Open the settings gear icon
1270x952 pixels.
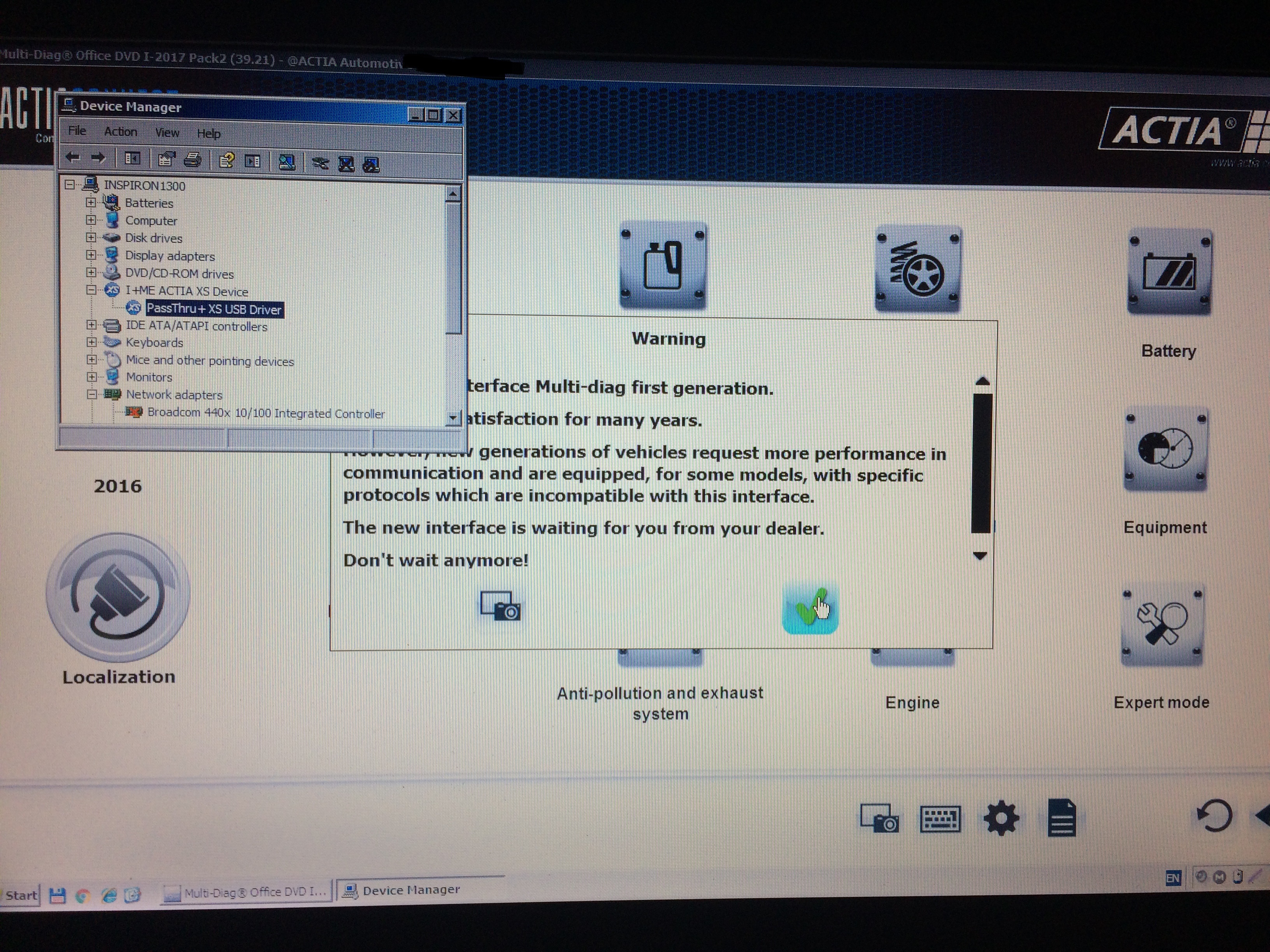[x=1001, y=818]
